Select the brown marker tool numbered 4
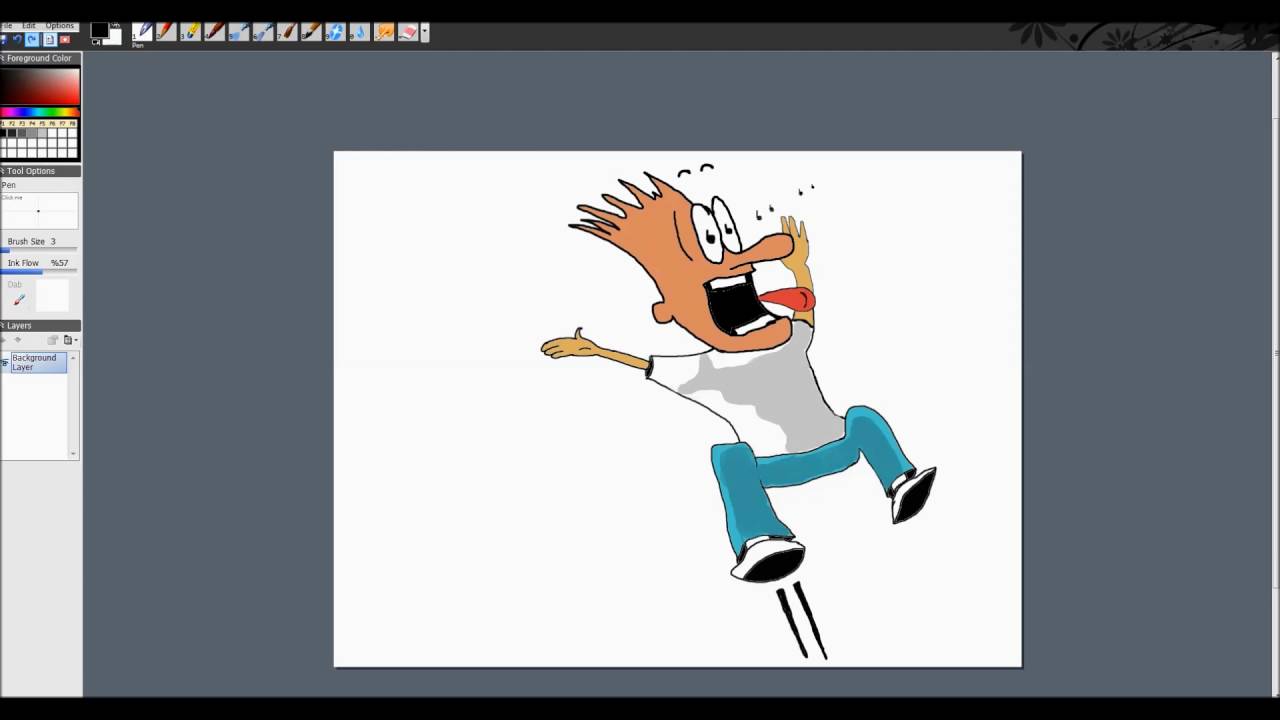Viewport: 1280px width, 720px height. point(214,32)
